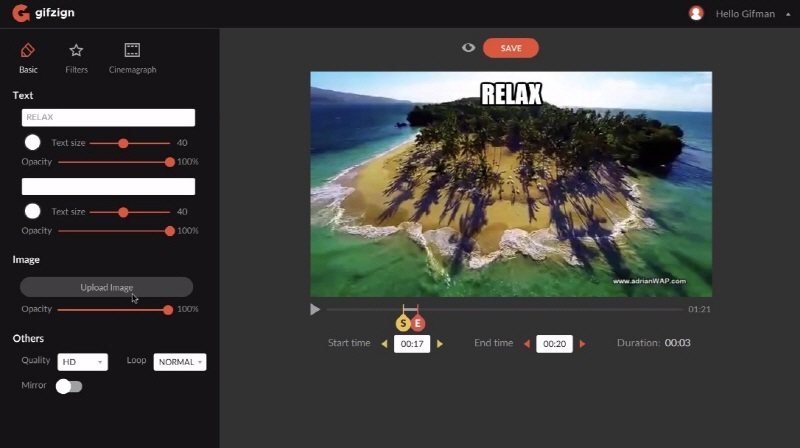Click the Hello Gifman account label
Image resolution: width=800 pixels, height=448 pixels.
click(745, 14)
